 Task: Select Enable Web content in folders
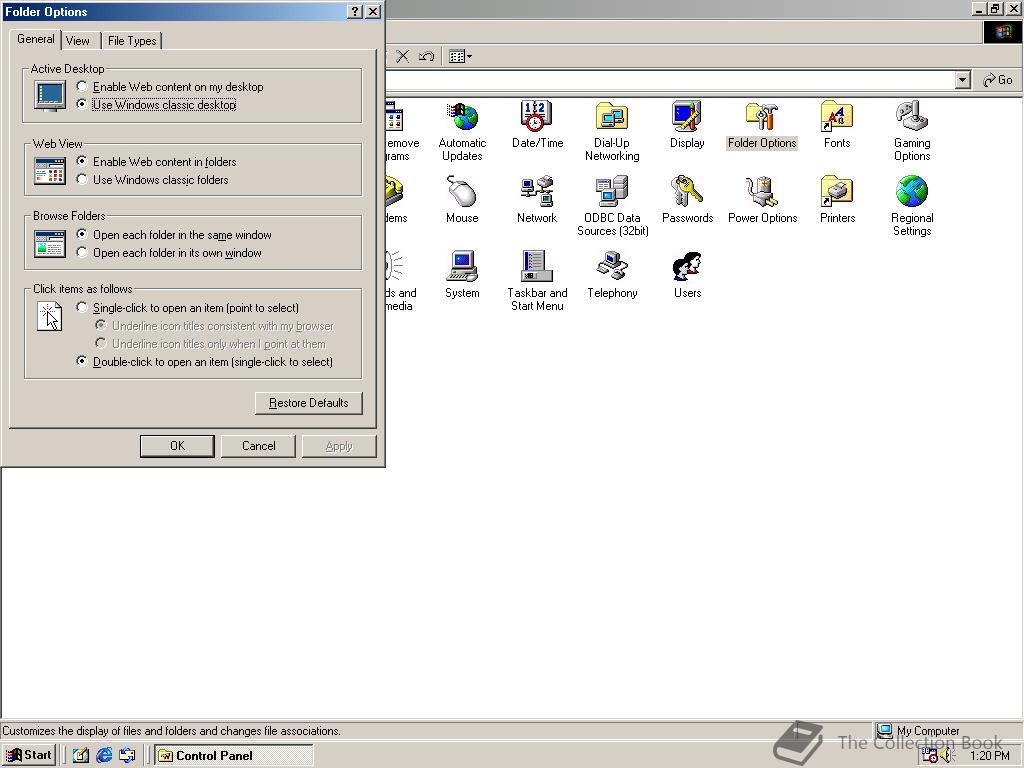pyautogui.click(x=157, y=161)
